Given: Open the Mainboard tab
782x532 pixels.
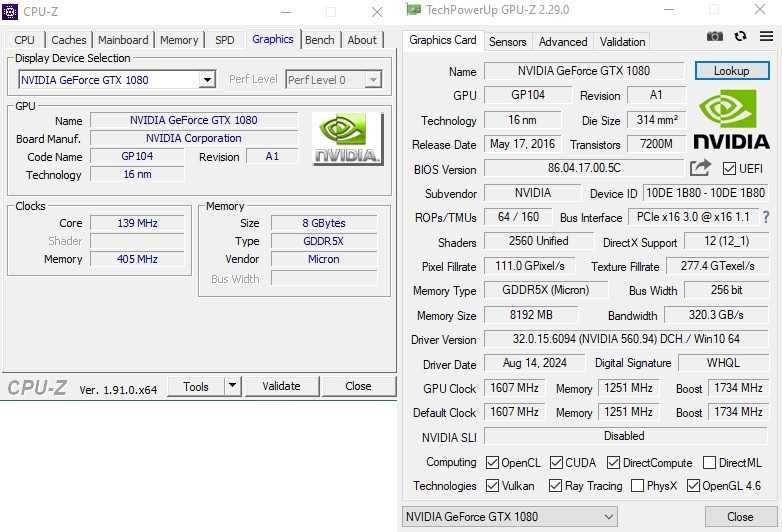Looking at the screenshot, I should (x=123, y=40).
